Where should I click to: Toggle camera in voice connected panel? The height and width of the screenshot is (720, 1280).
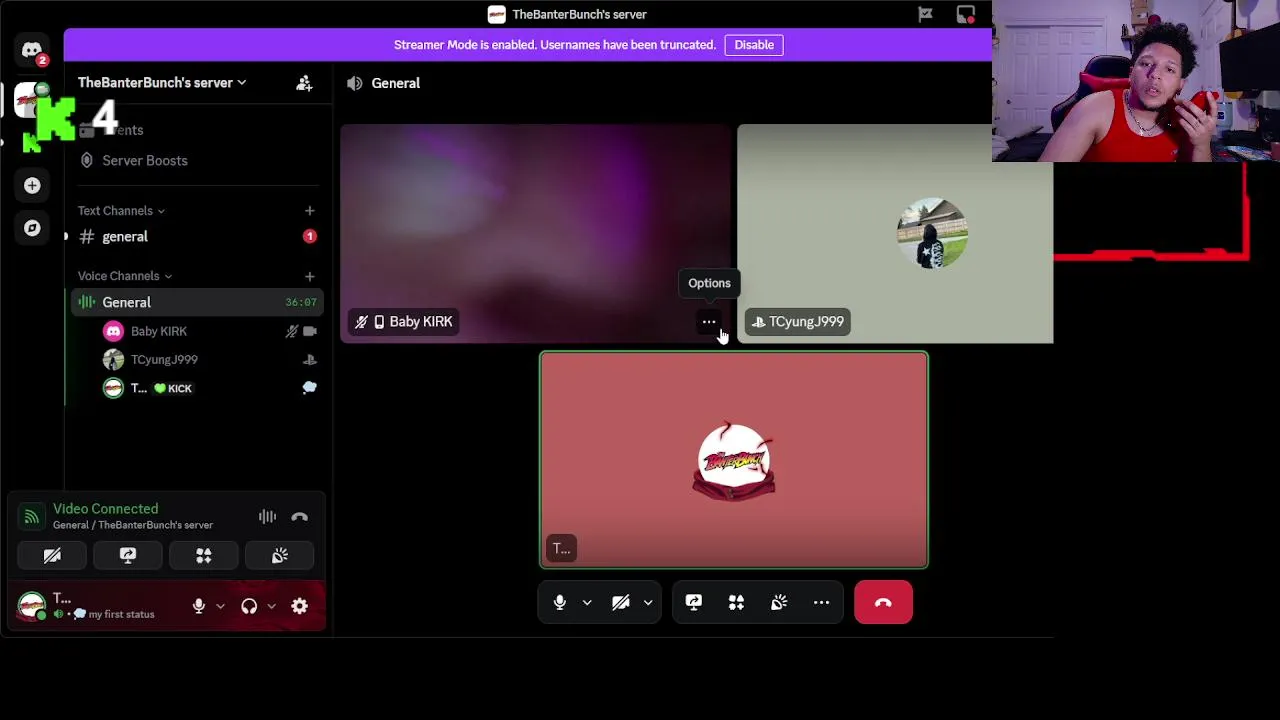52,555
